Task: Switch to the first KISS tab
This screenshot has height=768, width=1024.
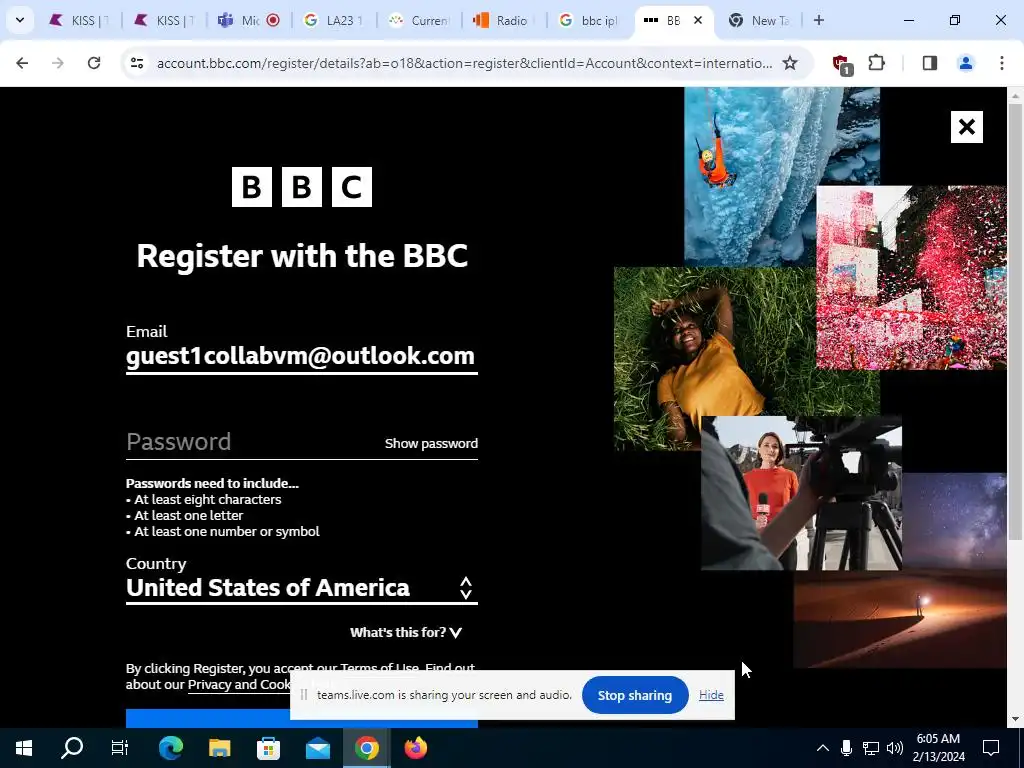Action: coord(78,20)
